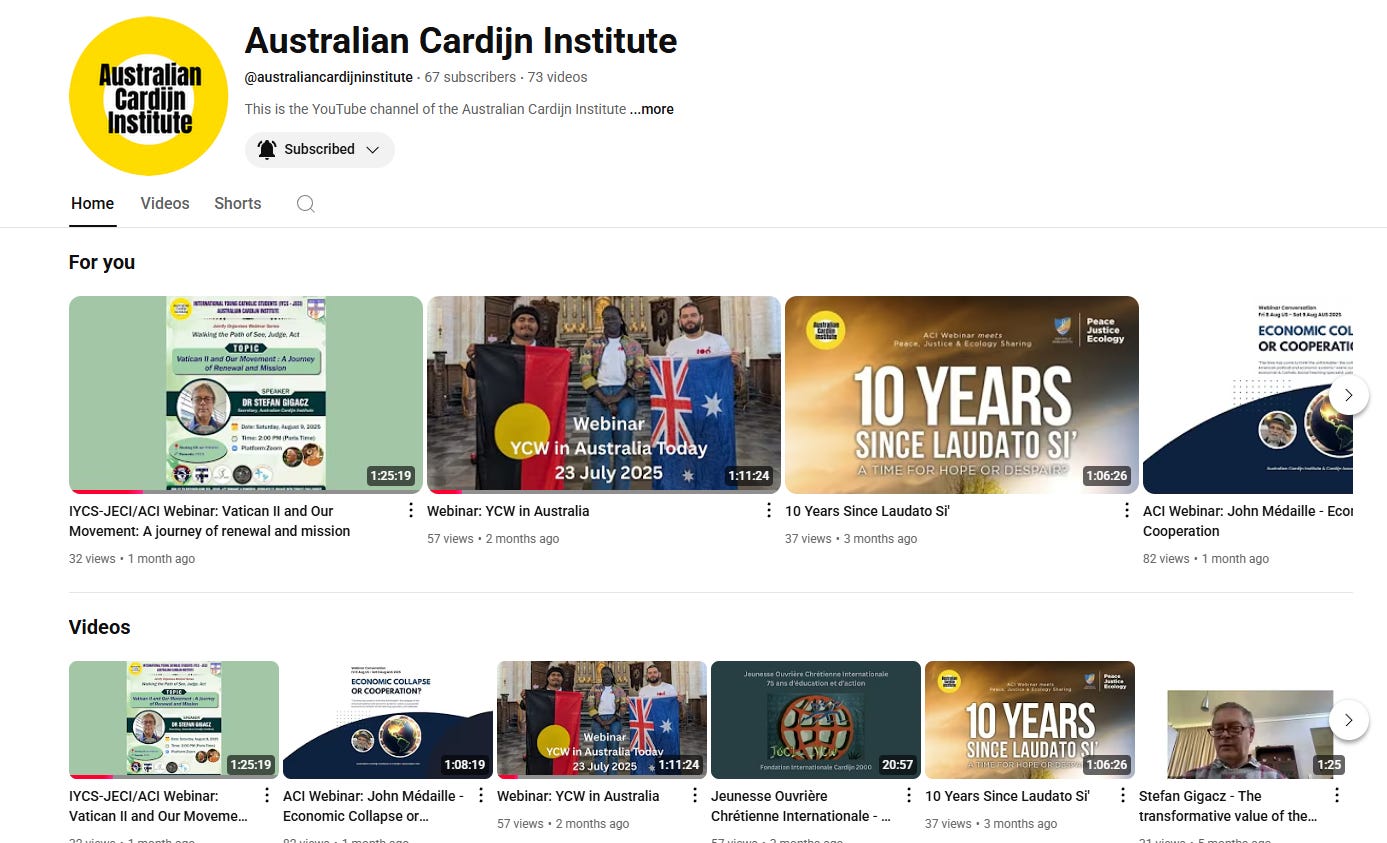This screenshot has width=1387, height=843.
Task: Click the @australiancardijninstitute handle
Action: [329, 77]
